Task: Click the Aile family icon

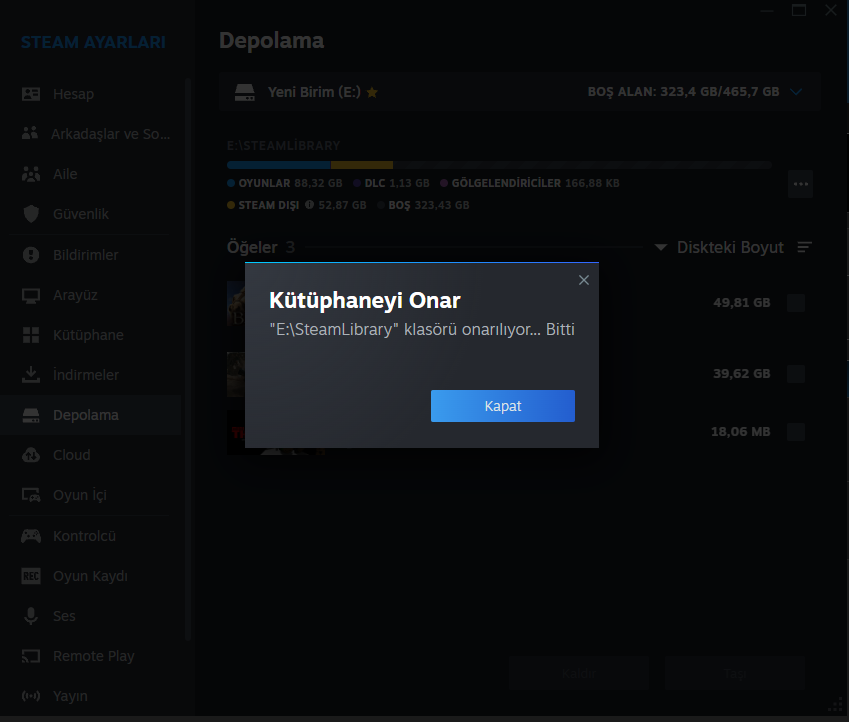Action: click(31, 174)
